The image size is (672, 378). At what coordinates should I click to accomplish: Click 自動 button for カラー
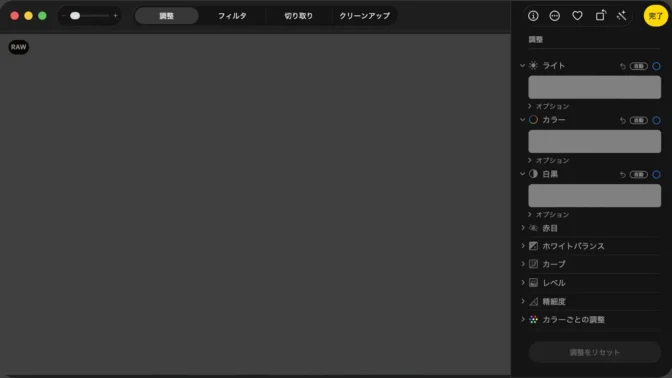tap(639, 120)
